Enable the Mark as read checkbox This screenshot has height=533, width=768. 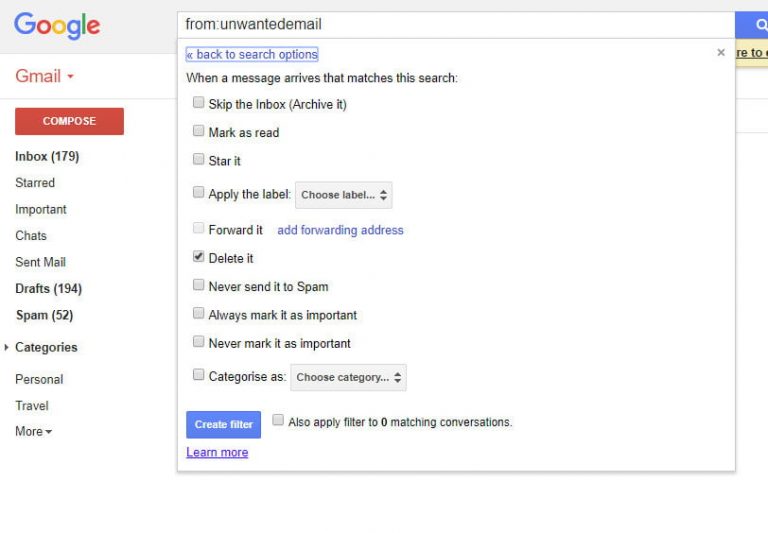[198, 131]
